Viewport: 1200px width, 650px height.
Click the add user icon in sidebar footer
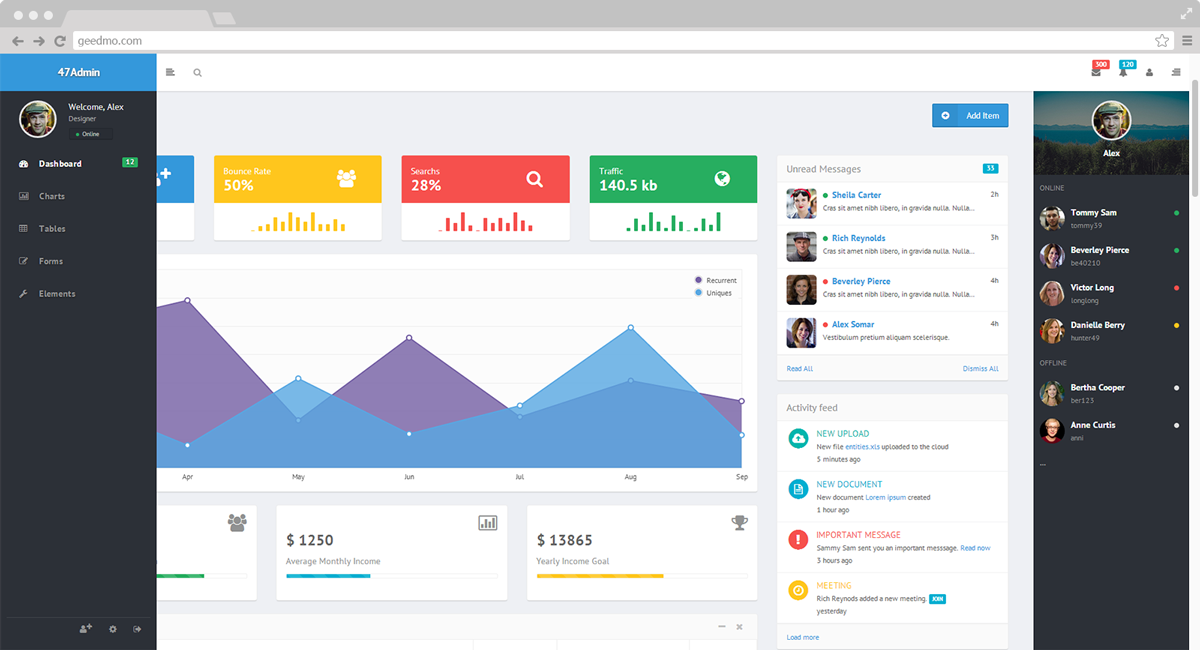coord(86,628)
